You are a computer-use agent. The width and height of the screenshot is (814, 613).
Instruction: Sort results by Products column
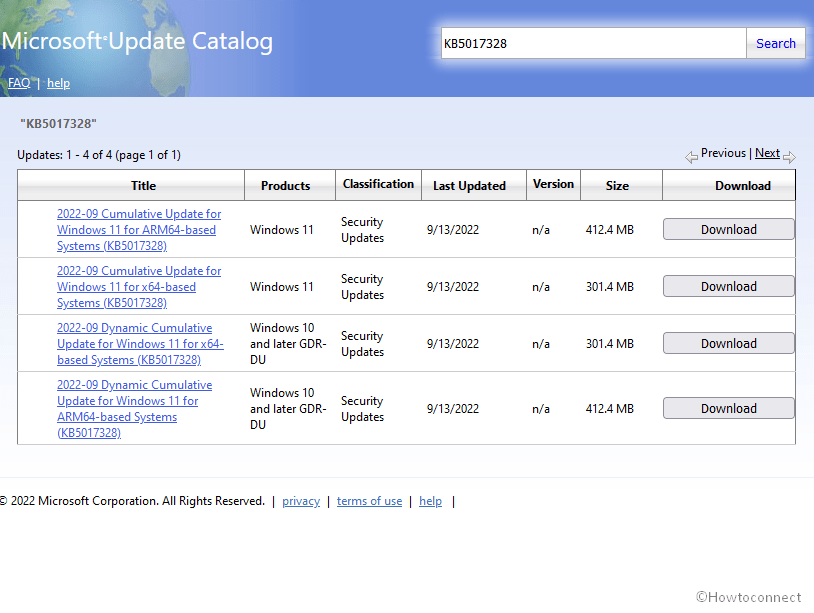[285, 185]
